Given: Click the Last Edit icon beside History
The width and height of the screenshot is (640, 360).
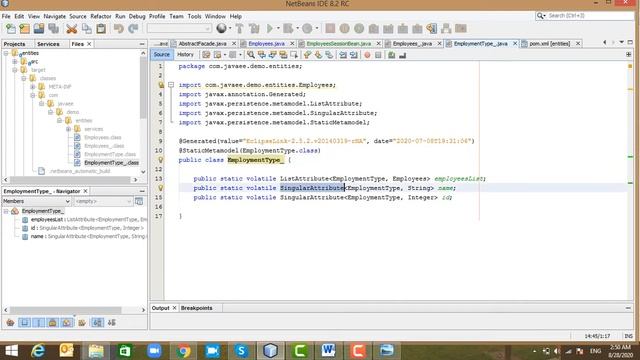Looking at the screenshot, I should pos(206,55).
